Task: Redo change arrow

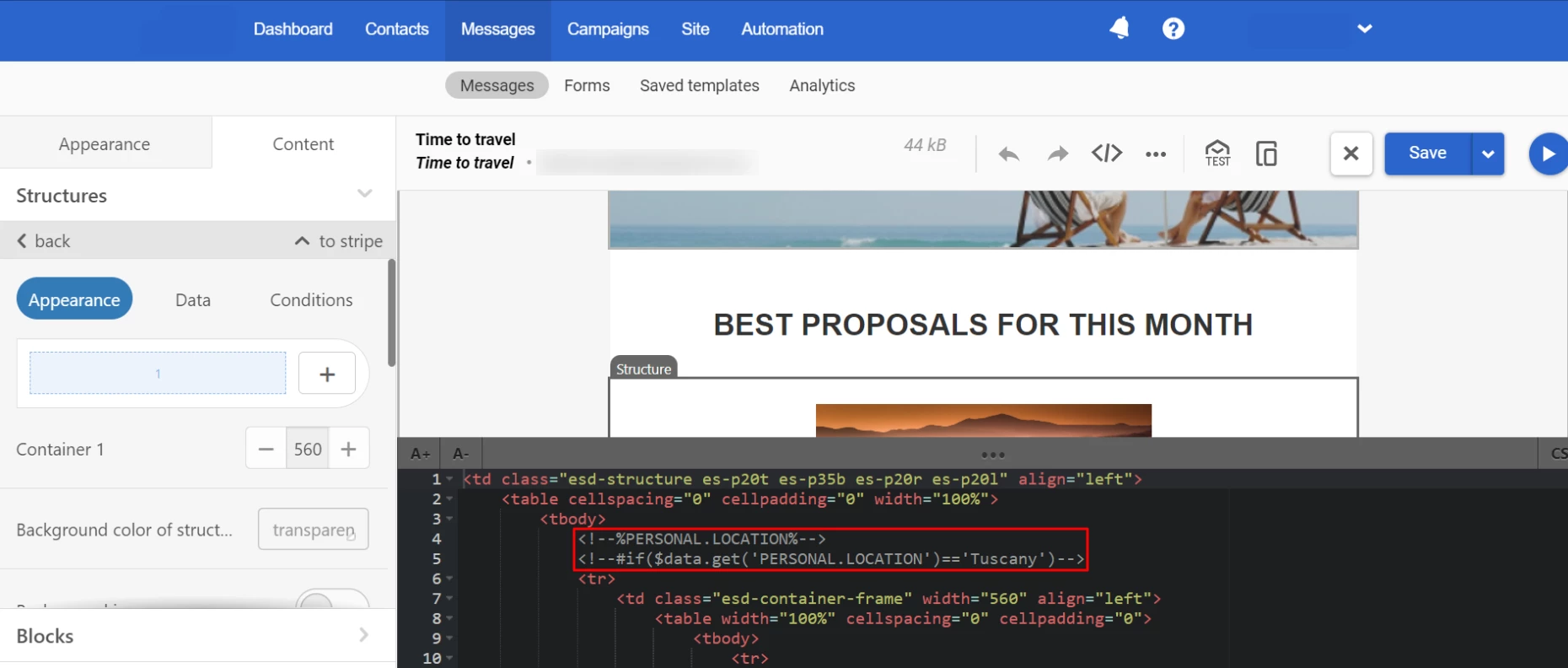Action: pyautogui.click(x=1057, y=154)
